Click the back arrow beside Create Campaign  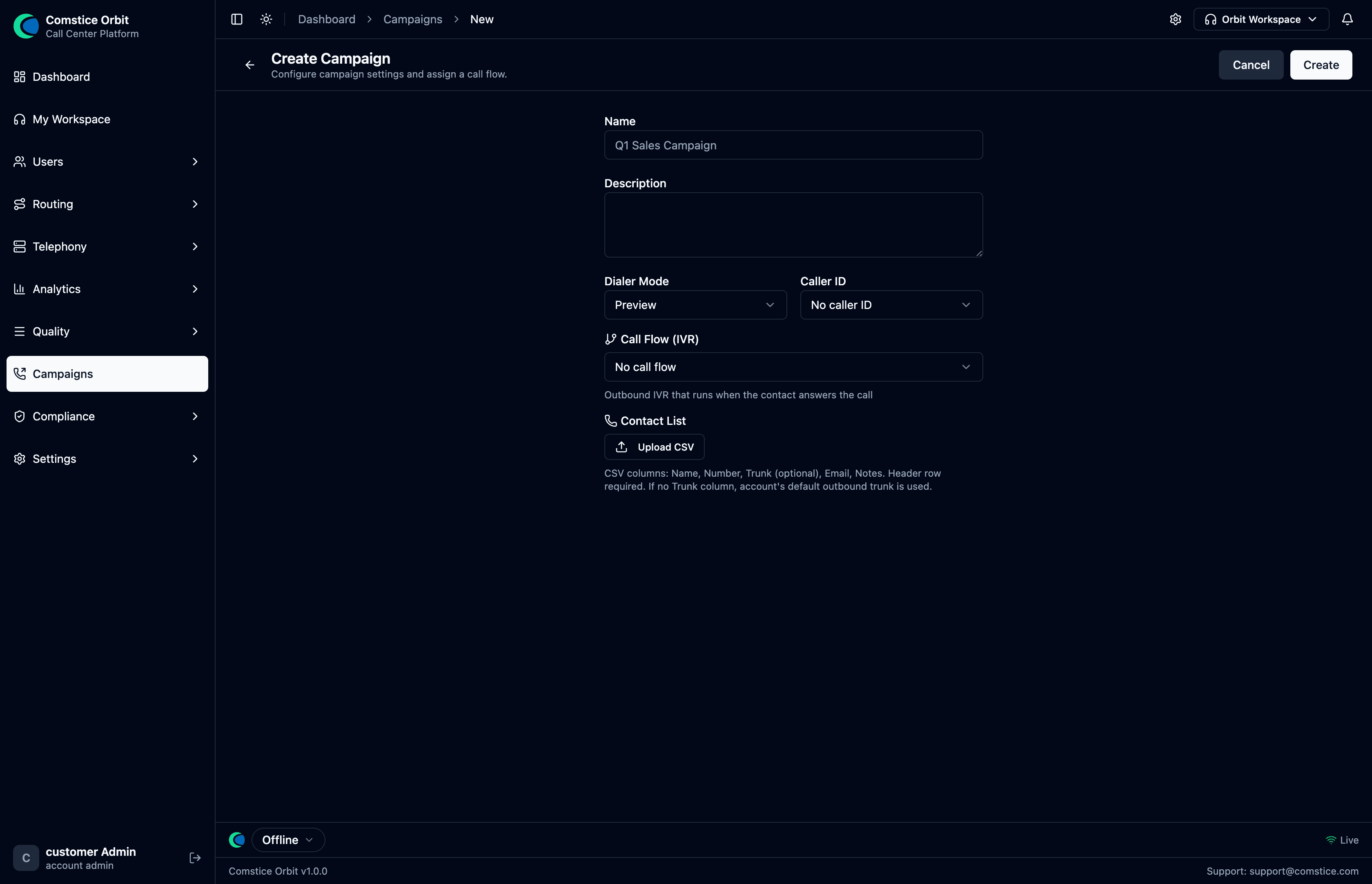[250, 65]
